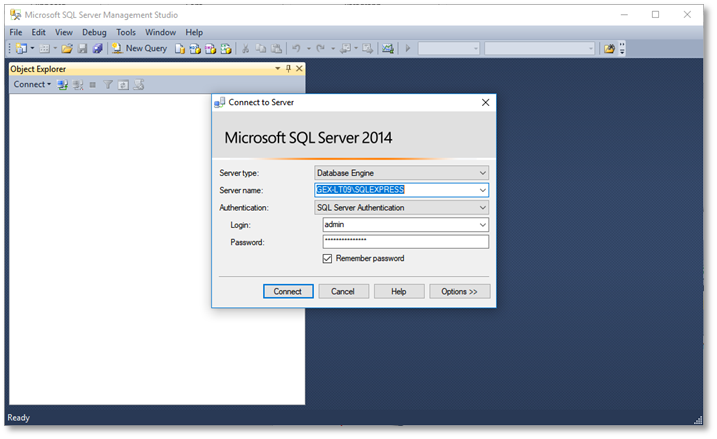Close the Object Explorer panel
The image size is (717, 439).
tap(299, 69)
